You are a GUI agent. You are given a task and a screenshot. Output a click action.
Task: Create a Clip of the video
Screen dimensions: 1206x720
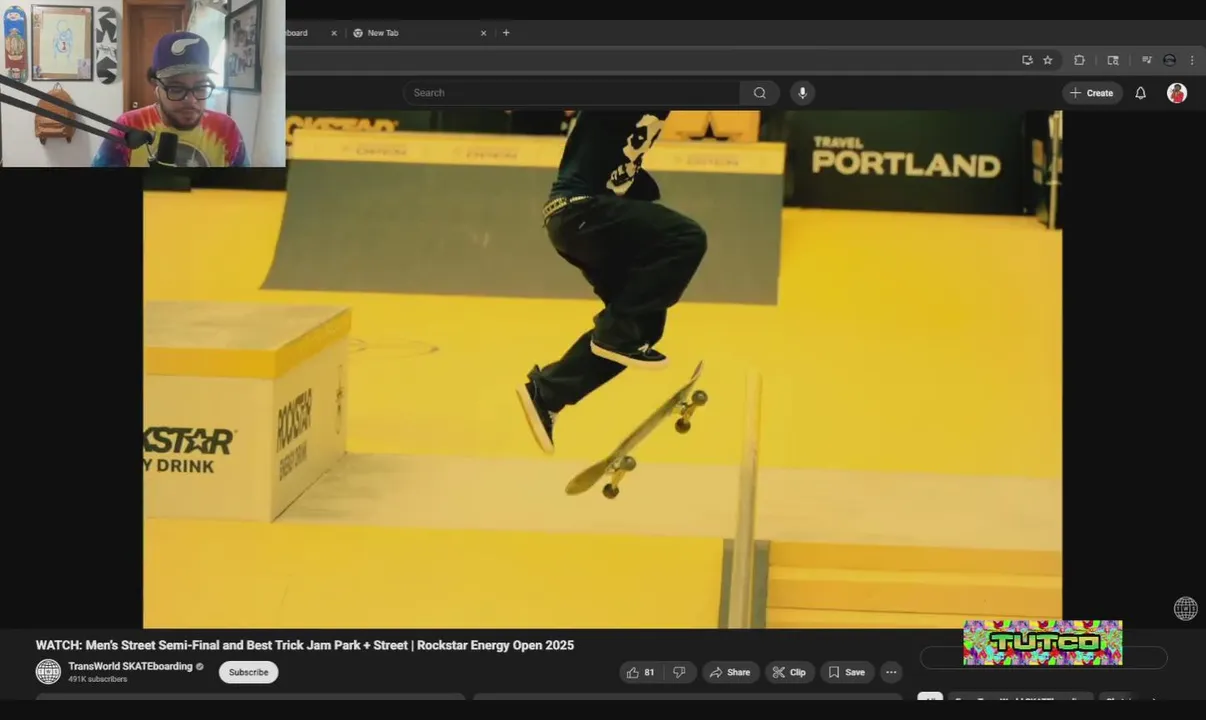coord(789,672)
